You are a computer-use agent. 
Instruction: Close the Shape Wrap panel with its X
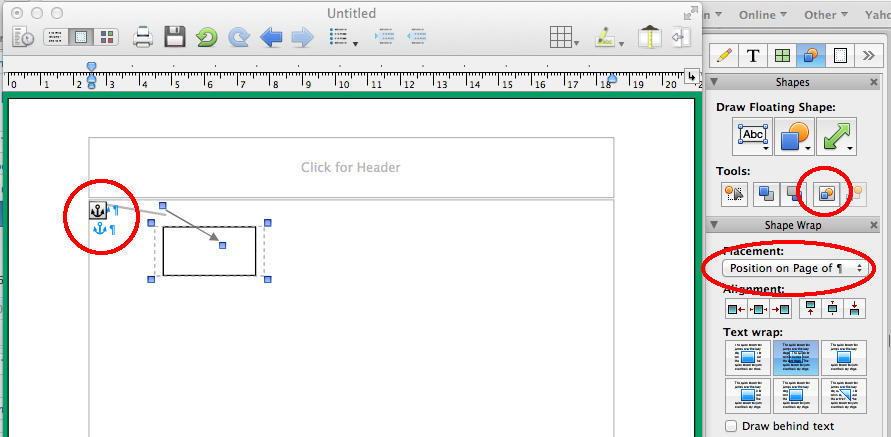pyautogui.click(x=876, y=225)
